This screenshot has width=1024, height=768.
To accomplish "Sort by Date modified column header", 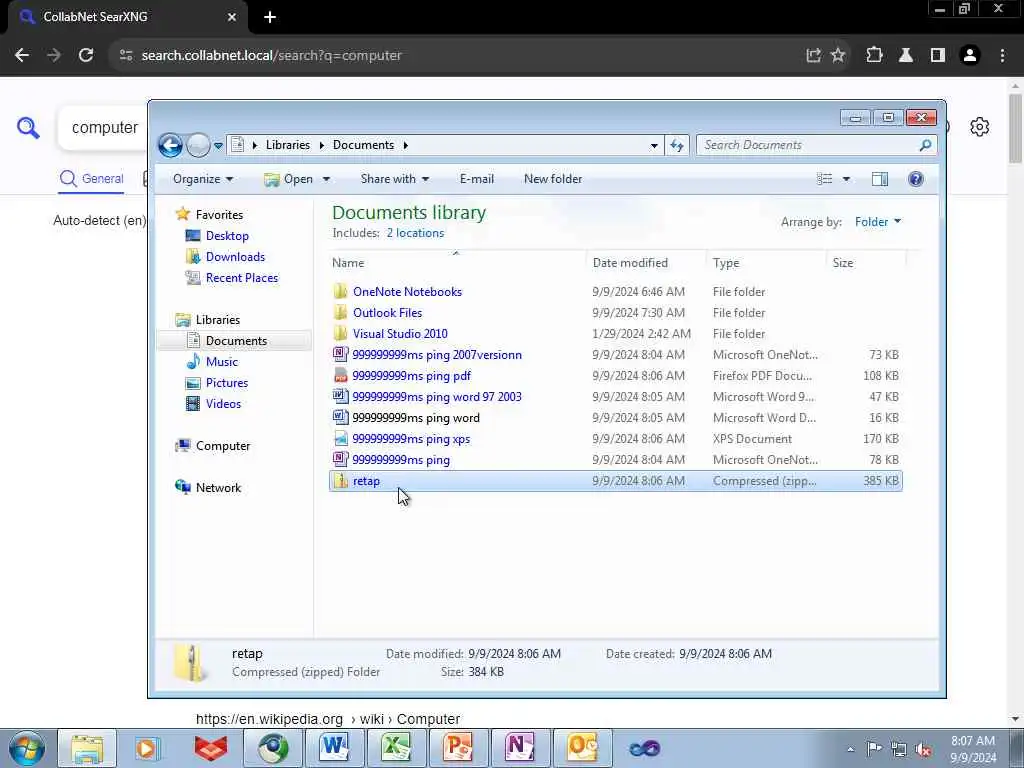I will point(647,263).
